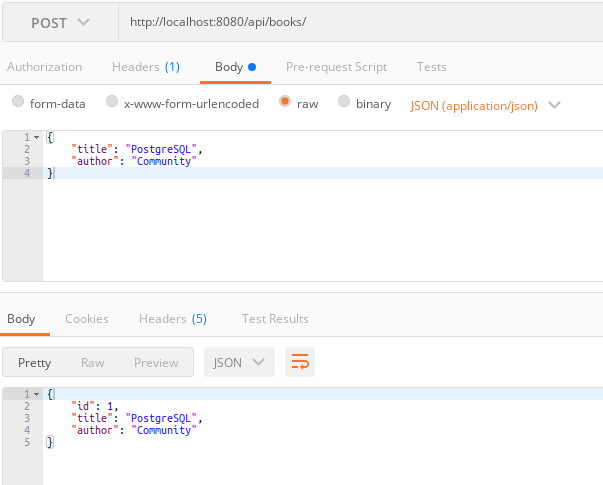Collapse response JSON with line 1 fold arrow
This screenshot has width=603, height=485.
[37, 395]
